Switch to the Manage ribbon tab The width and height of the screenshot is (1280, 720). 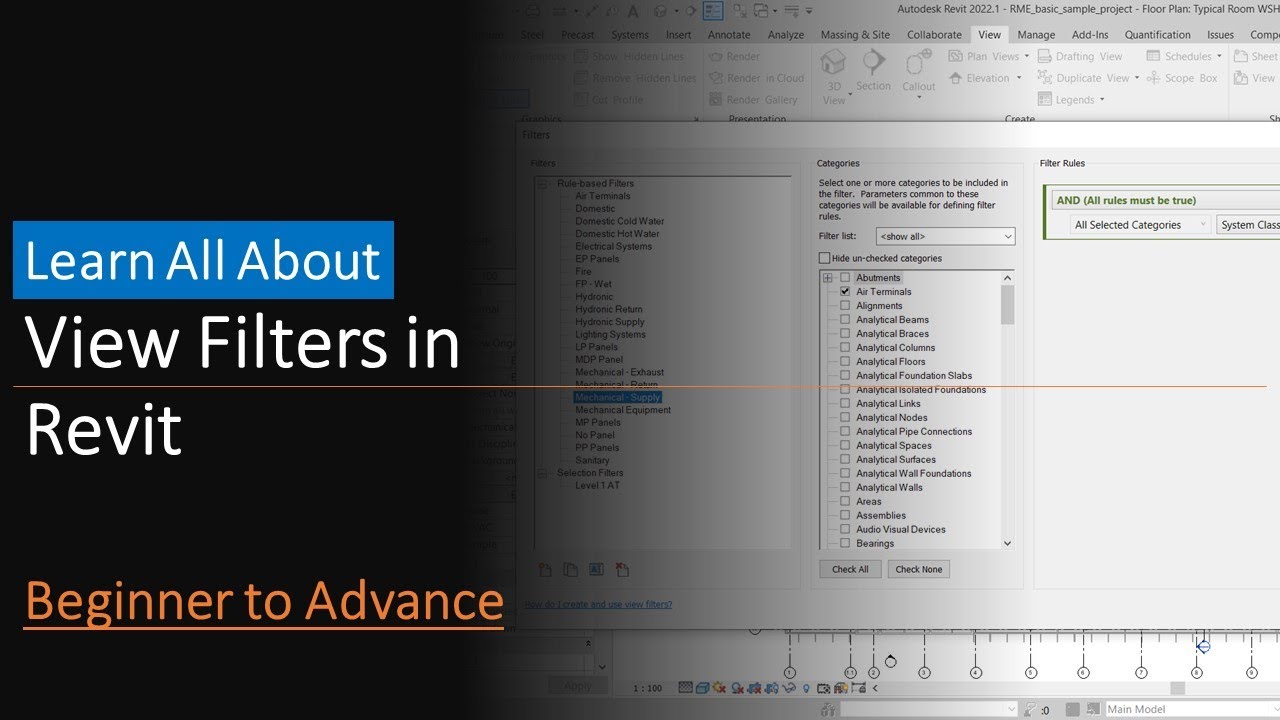tap(1036, 35)
